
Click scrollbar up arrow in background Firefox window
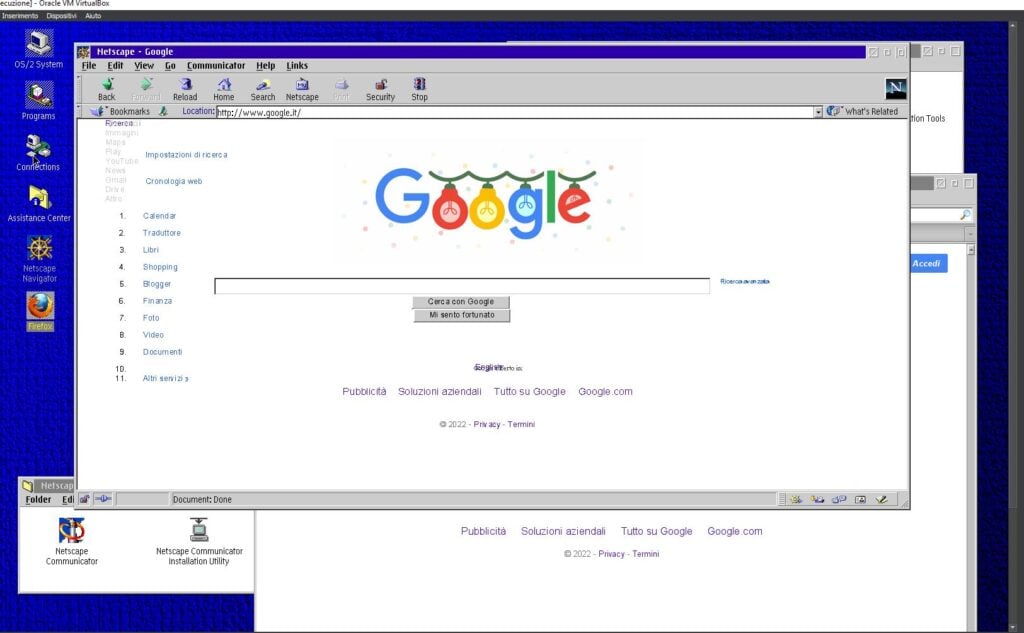click(970, 250)
